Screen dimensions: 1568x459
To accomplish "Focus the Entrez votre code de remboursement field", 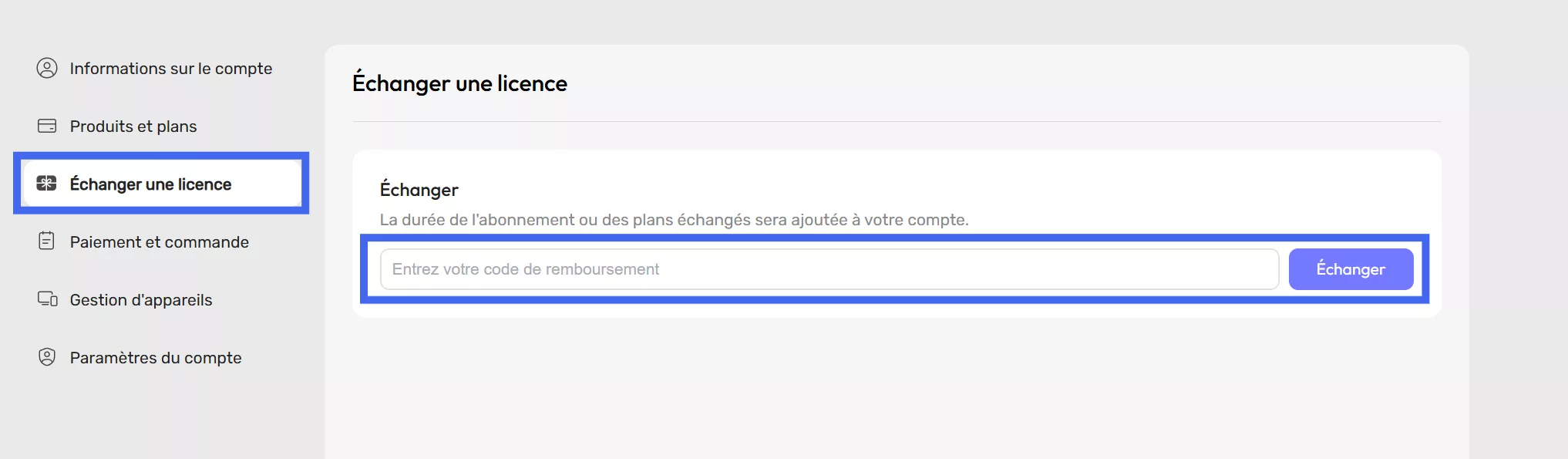I will 829,269.
